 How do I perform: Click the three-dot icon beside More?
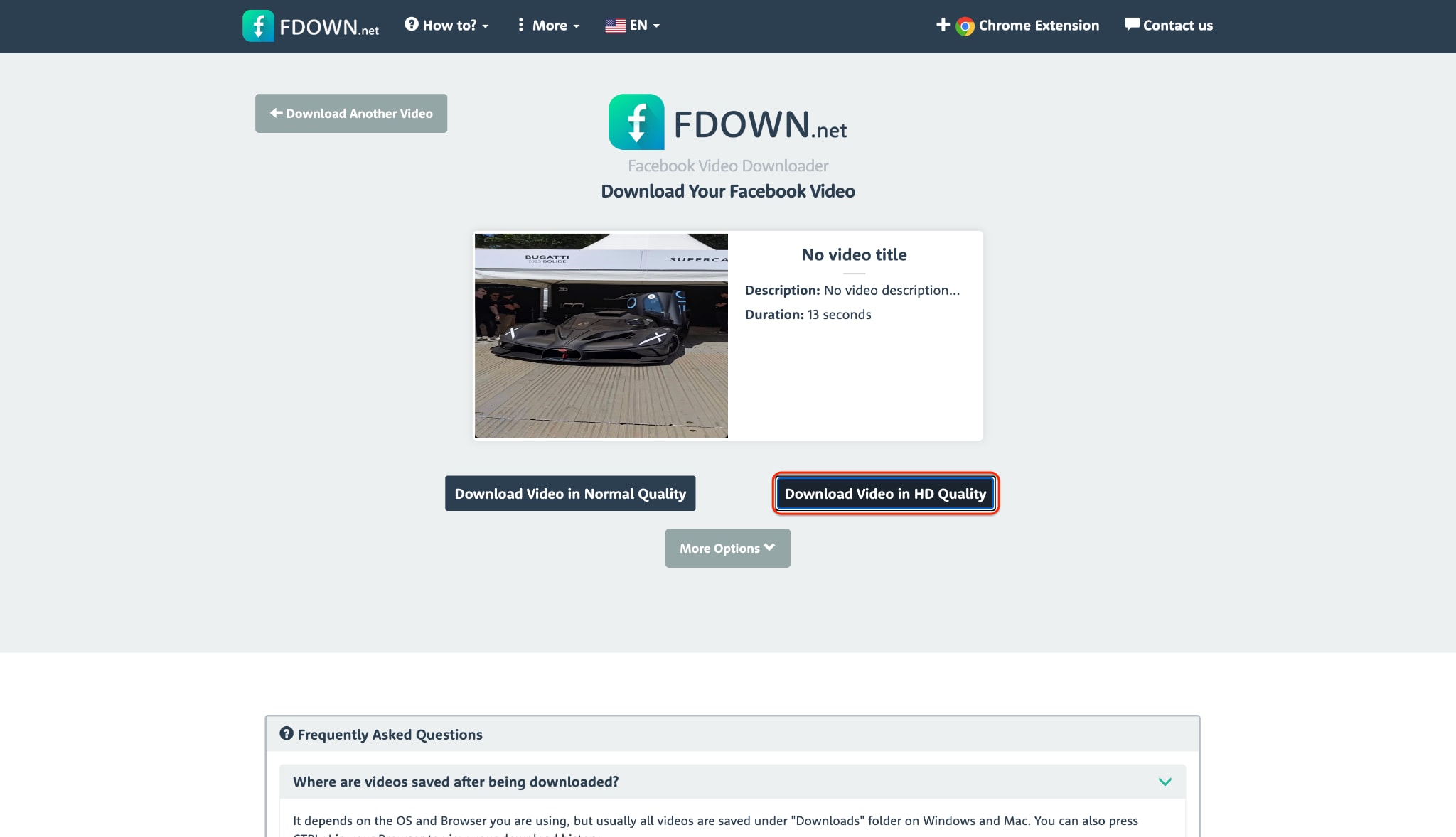tap(521, 26)
